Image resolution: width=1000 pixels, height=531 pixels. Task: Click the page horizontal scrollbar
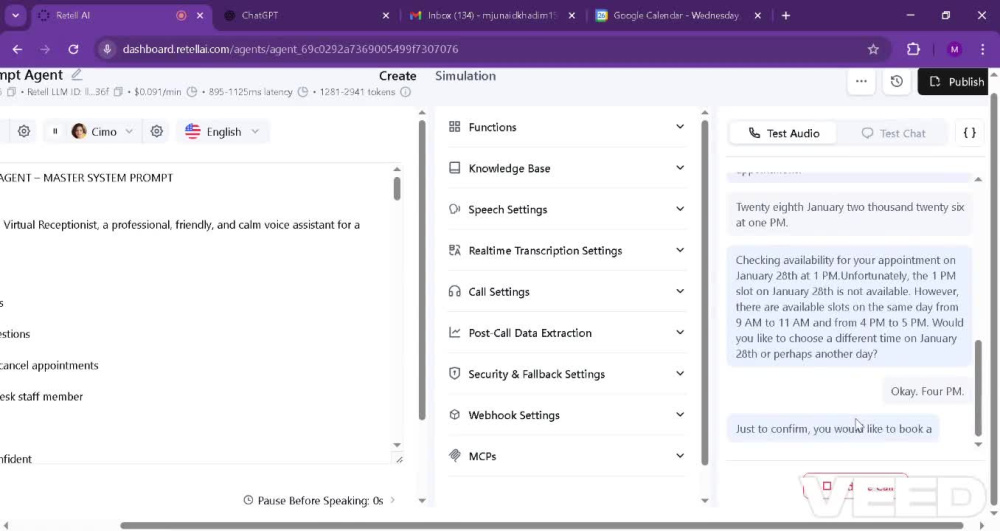[541, 526]
